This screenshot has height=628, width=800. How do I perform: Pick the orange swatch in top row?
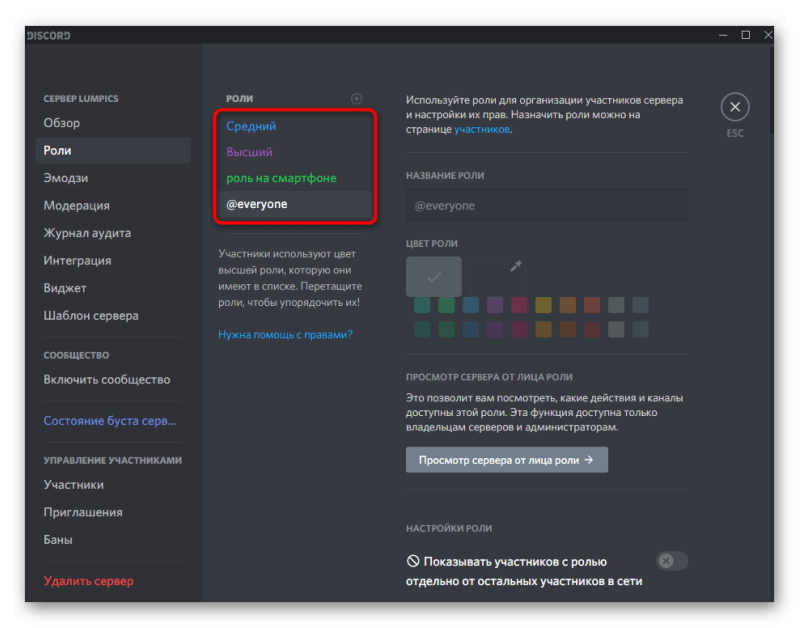(x=567, y=305)
